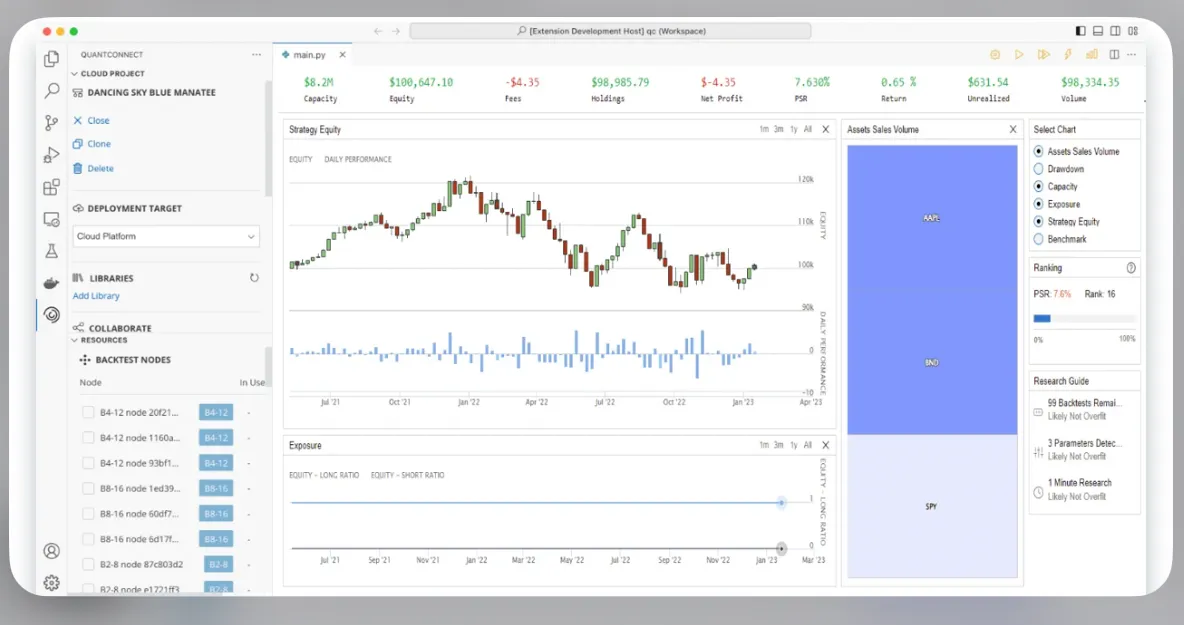
Task: Run a backtest using the play icon
Action: point(1019,54)
